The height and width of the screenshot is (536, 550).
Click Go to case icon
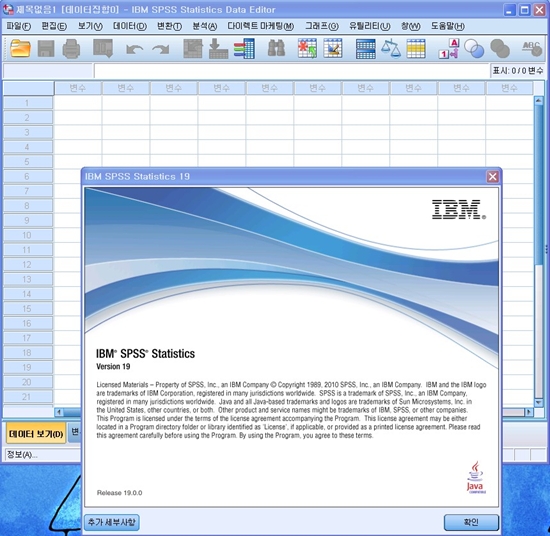point(193,48)
